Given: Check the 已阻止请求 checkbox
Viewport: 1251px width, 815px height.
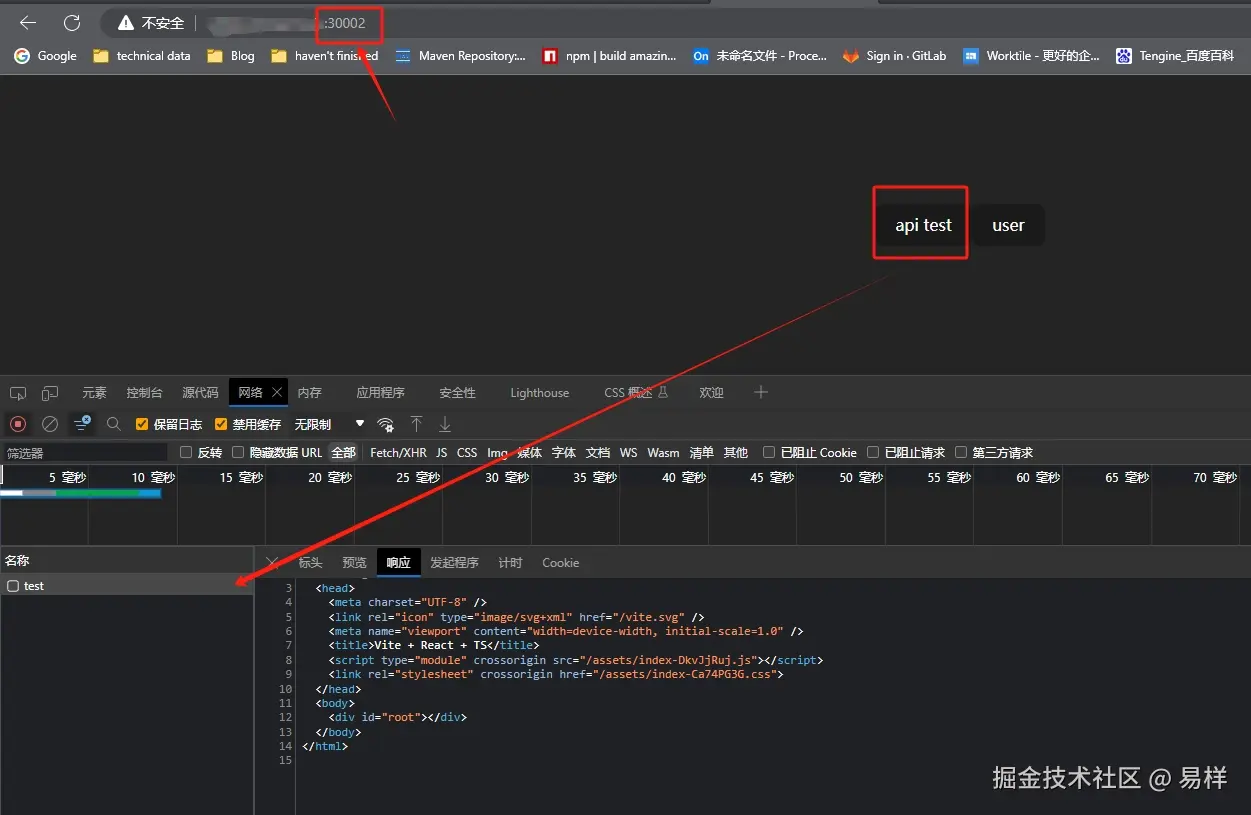Looking at the screenshot, I should (873, 453).
